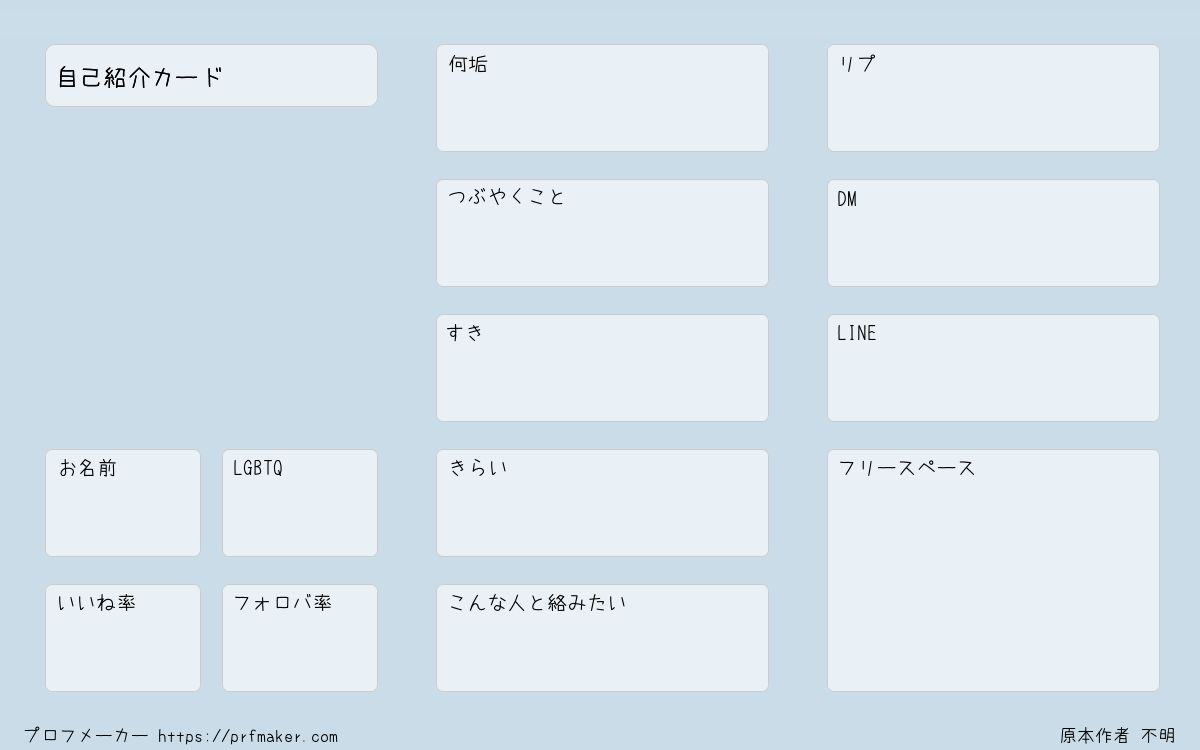Select the LGBTQ field
The image size is (1200, 750).
pos(300,503)
